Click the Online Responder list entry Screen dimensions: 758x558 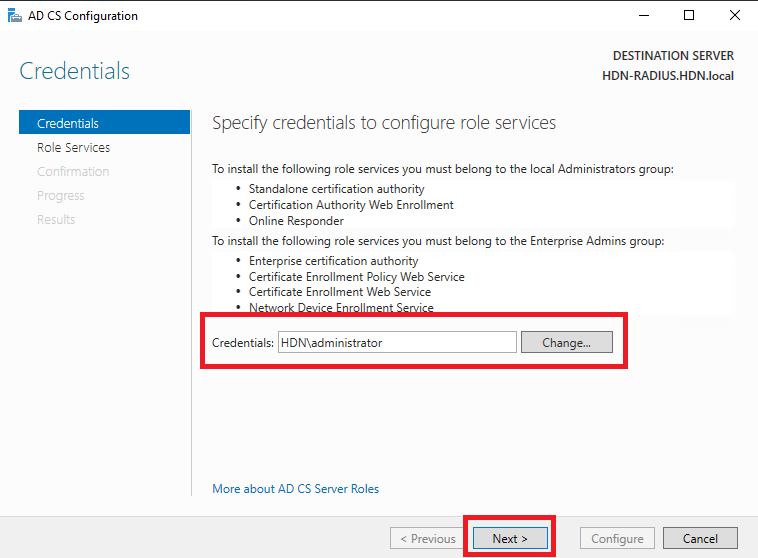[x=296, y=221]
